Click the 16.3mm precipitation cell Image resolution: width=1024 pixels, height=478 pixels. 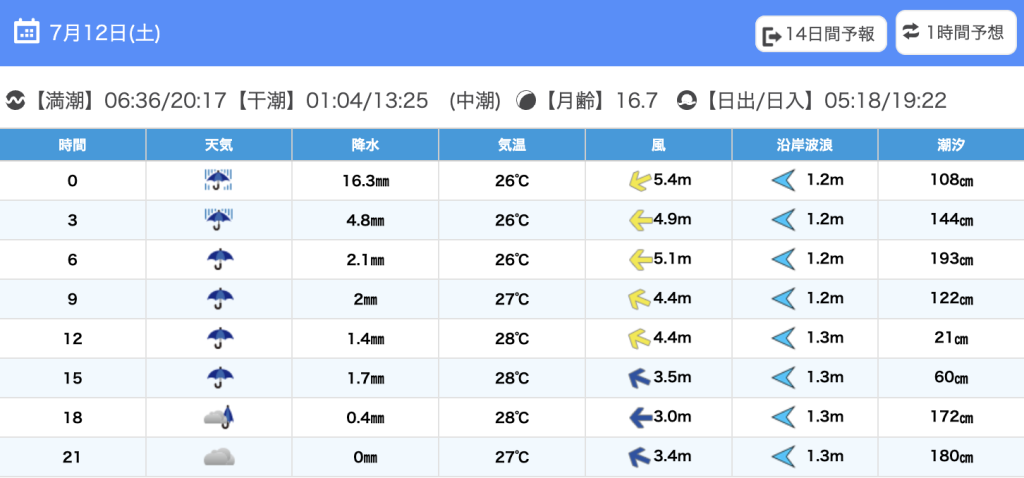[x=365, y=181]
